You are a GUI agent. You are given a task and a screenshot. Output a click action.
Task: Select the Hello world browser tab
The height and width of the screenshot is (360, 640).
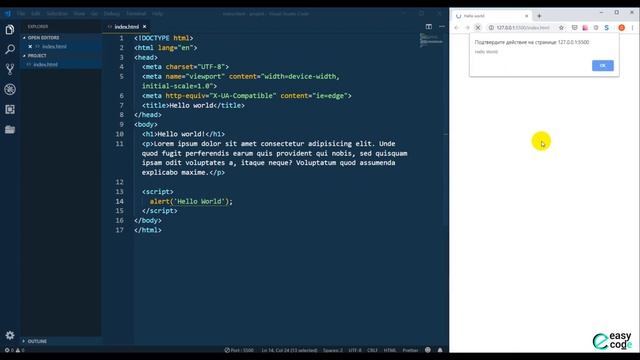click(x=492, y=16)
